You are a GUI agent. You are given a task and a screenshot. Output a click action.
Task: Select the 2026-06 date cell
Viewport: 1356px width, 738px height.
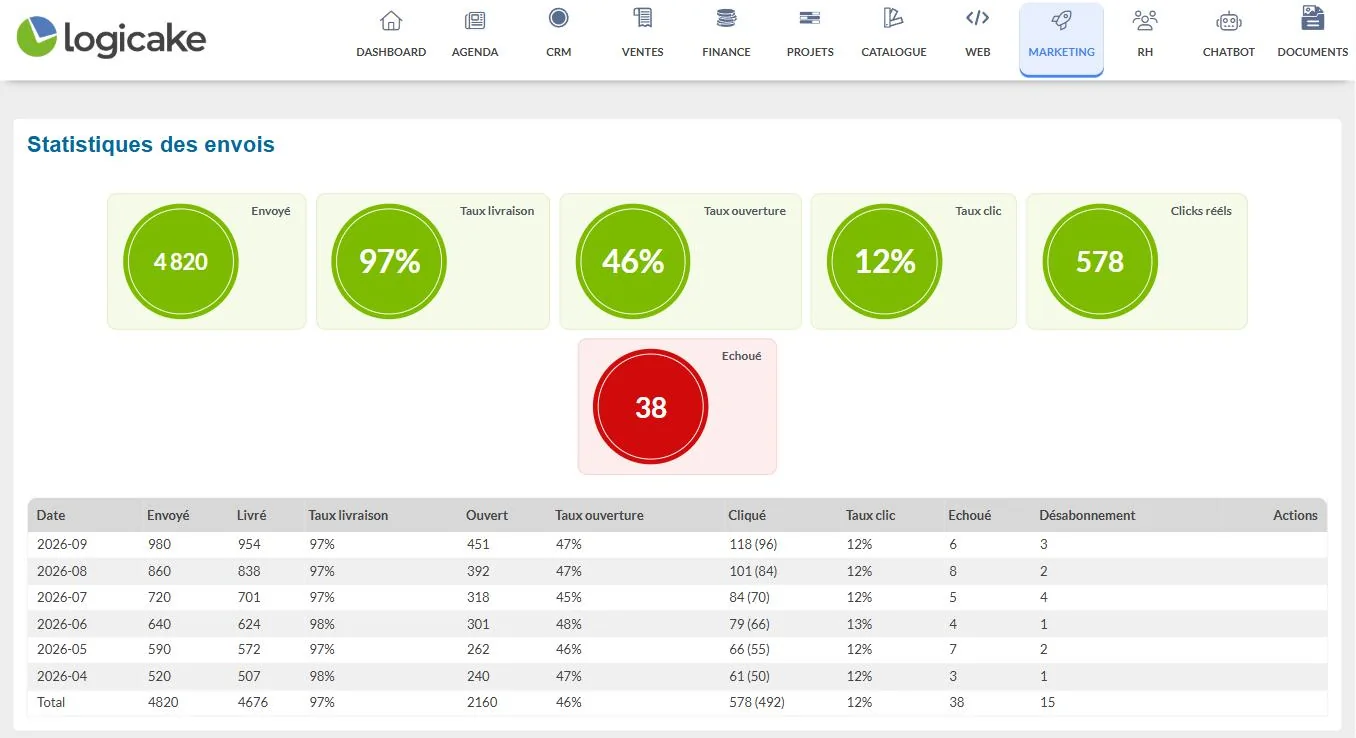62,624
